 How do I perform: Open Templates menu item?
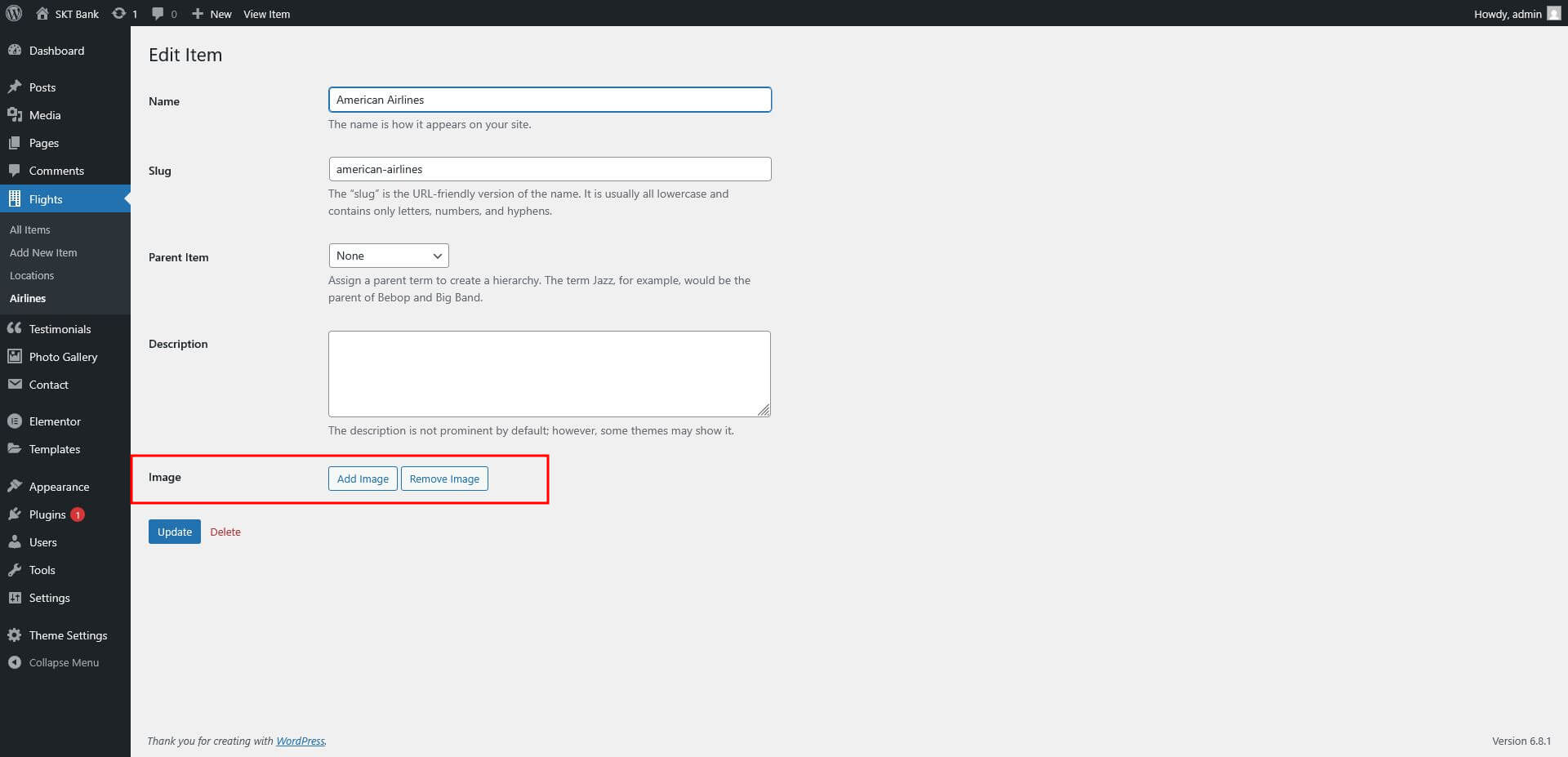[x=65, y=449]
